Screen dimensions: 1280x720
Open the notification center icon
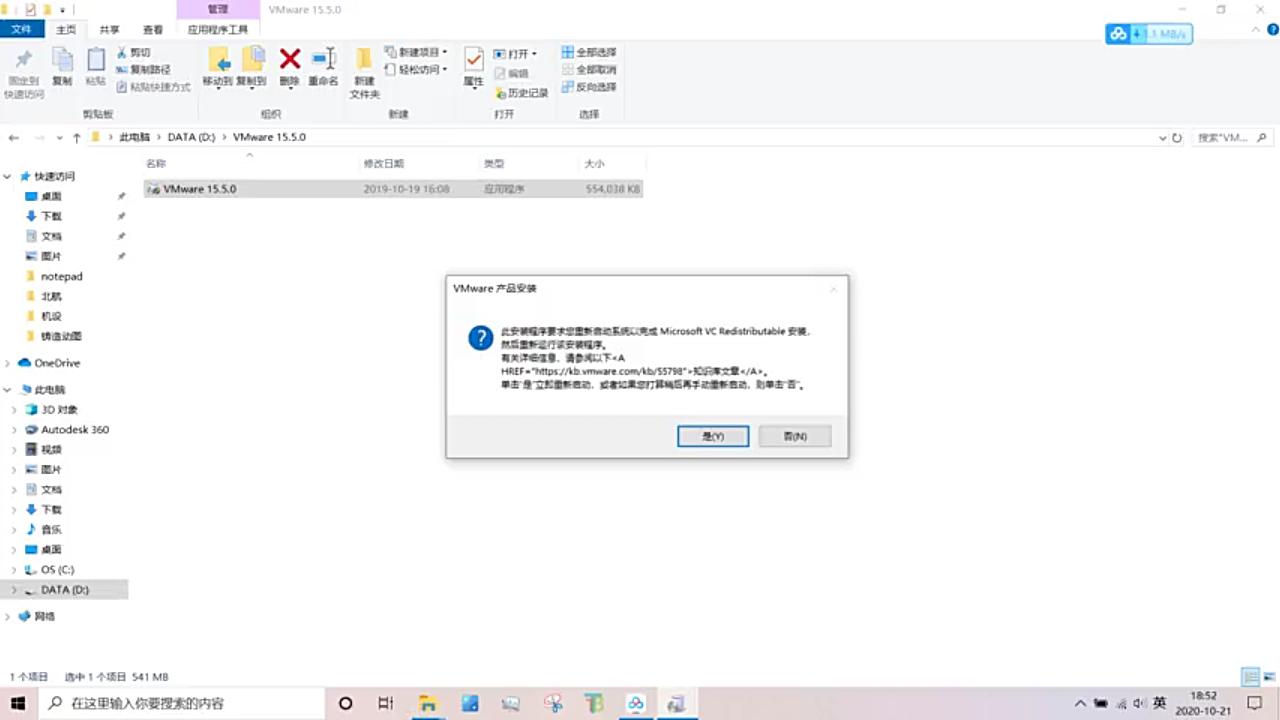(1252, 703)
